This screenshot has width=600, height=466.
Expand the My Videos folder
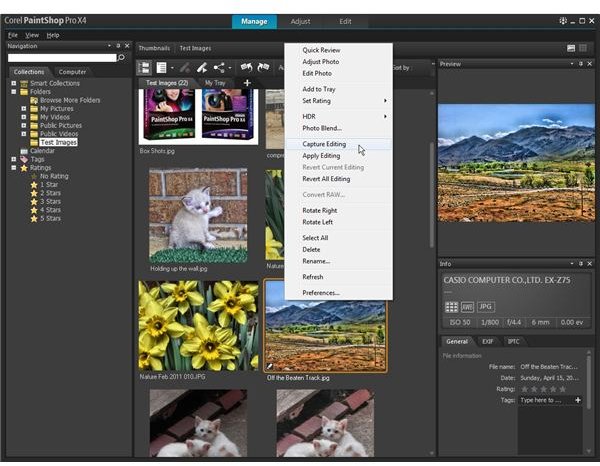(x=24, y=117)
